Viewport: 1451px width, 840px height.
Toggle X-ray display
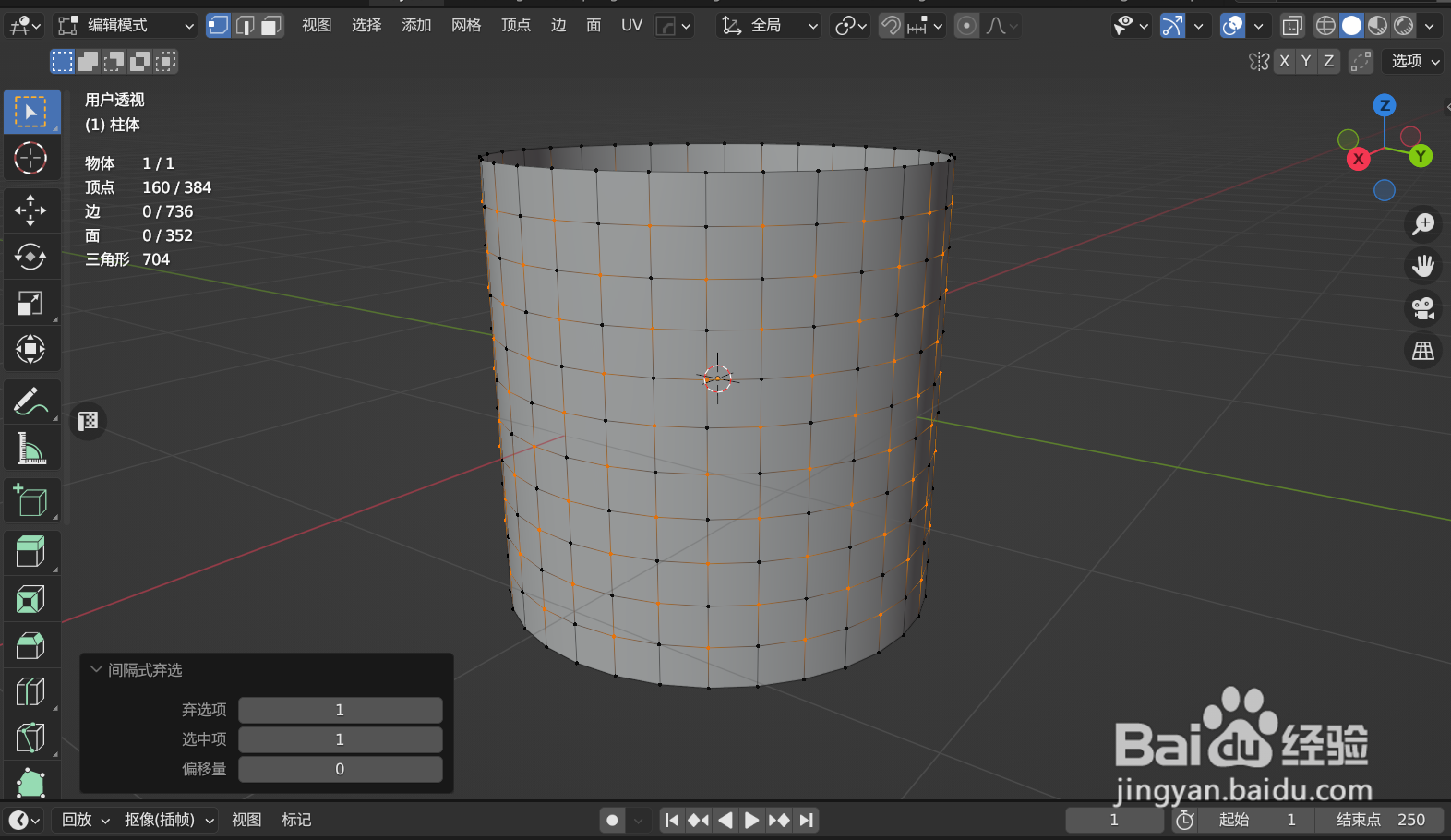click(1292, 26)
